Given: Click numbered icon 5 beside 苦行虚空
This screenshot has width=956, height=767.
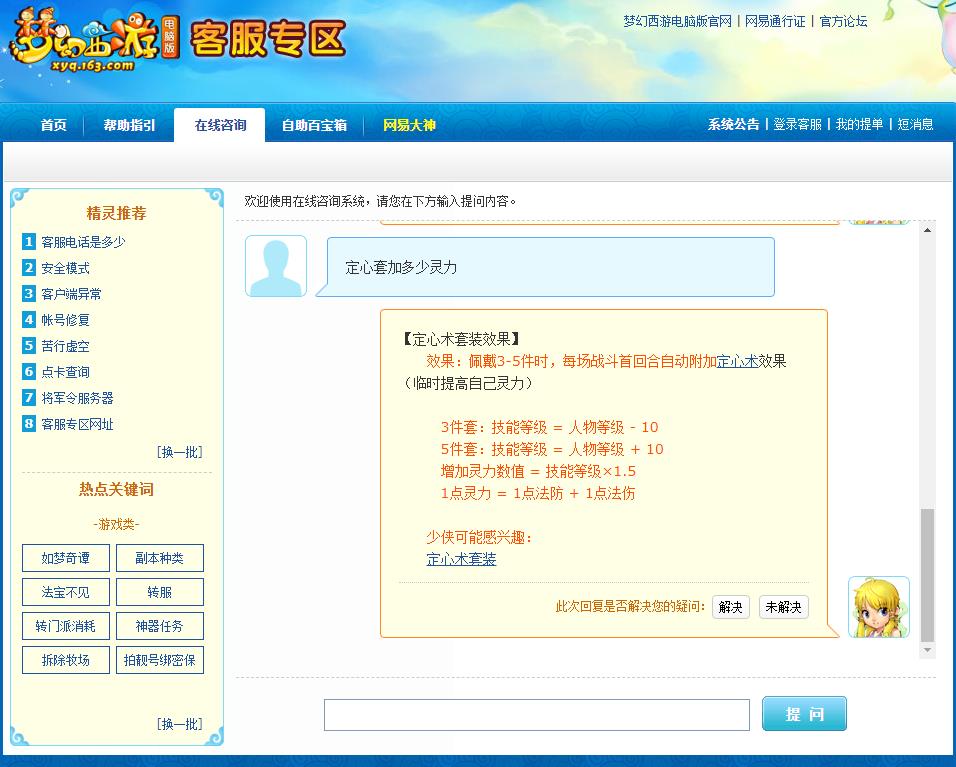Looking at the screenshot, I should (29, 346).
